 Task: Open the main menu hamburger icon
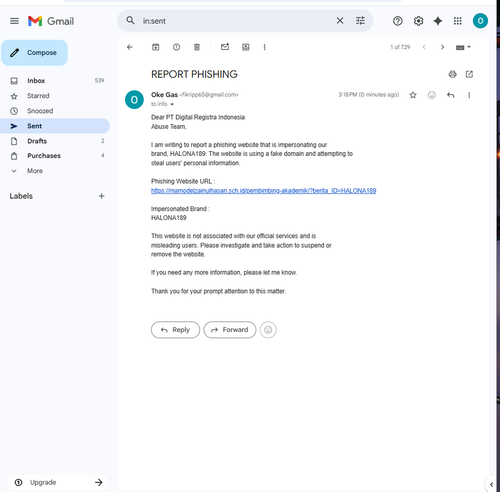(14, 21)
